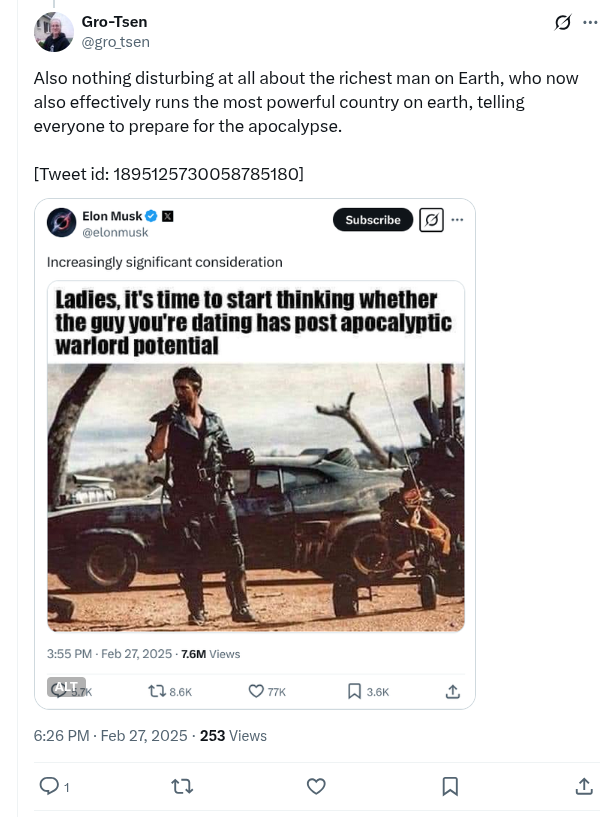Share the quoted Elon Musk tweet
This screenshot has width=605, height=817.
pyautogui.click(x=453, y=691)
